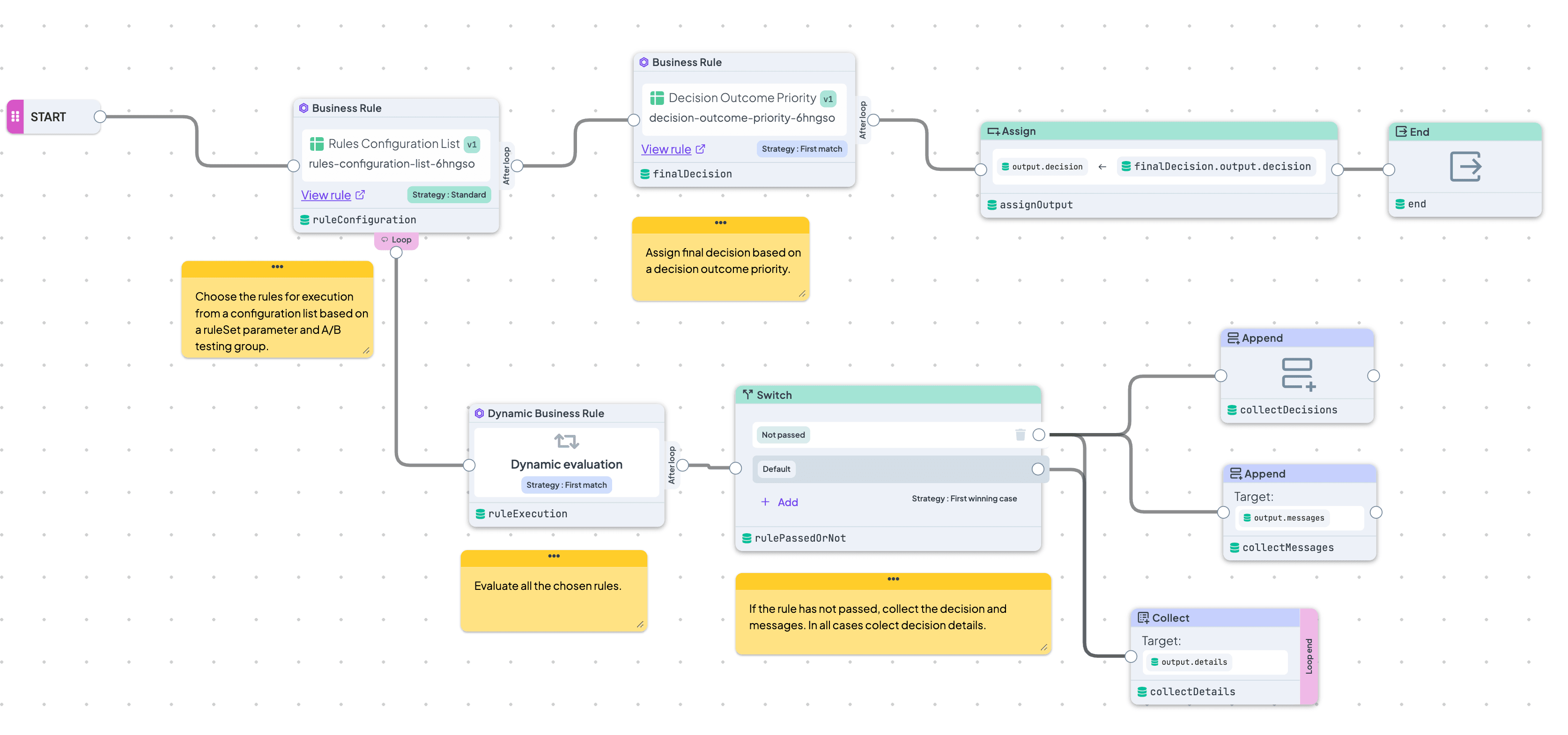Click the v1 version badge on Rules Configuration List

471,144
